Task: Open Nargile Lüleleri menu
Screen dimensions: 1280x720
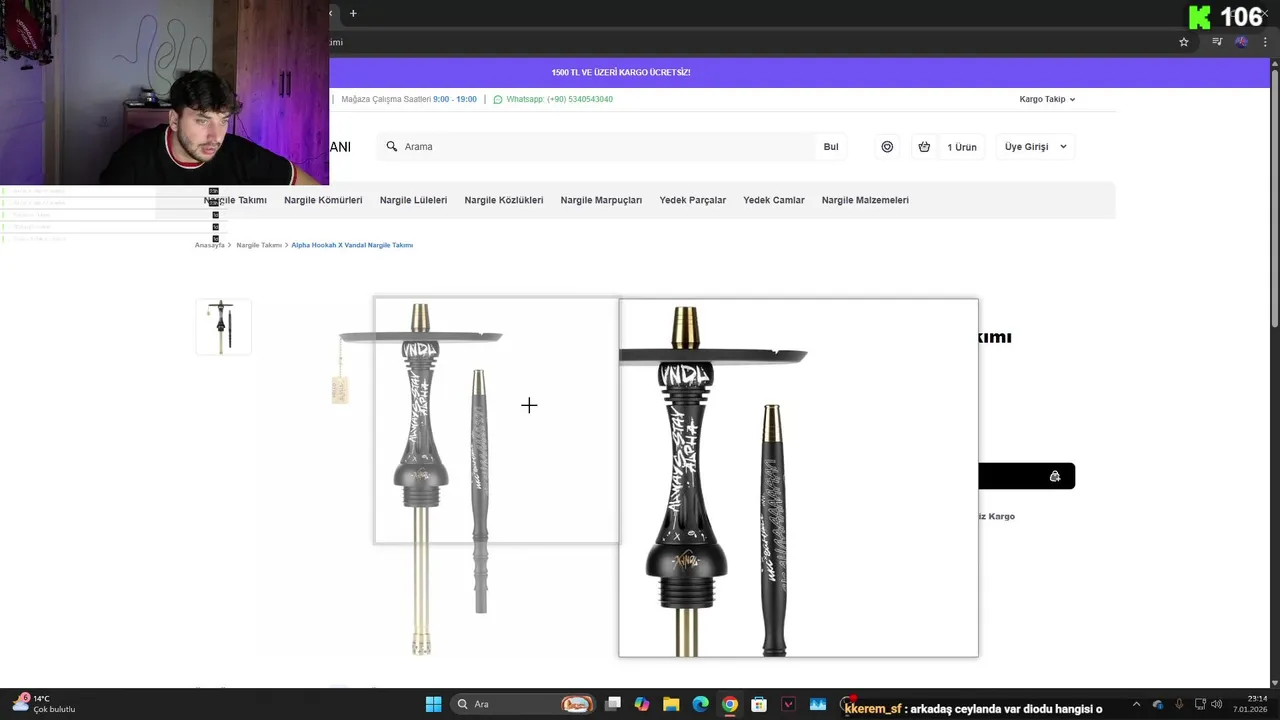Action: coord(413,200)
